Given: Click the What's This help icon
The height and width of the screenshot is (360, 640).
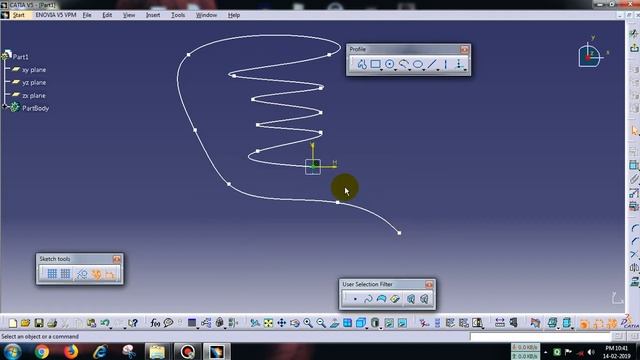Looking at the screenshot, I should pos(133,323).
